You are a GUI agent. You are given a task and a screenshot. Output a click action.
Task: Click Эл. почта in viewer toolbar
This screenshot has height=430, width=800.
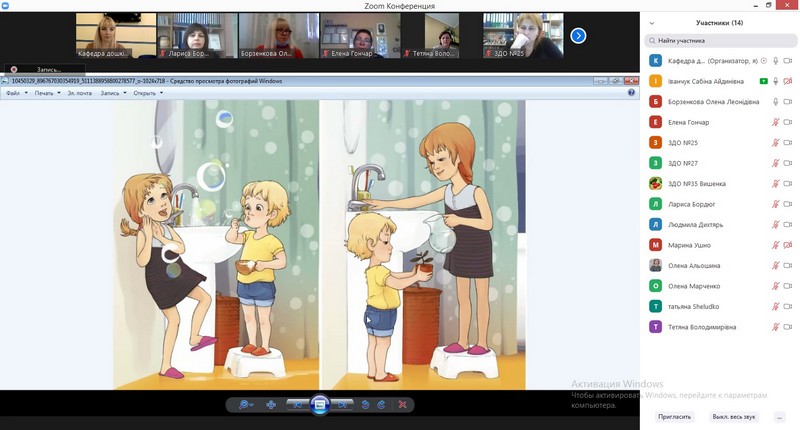click(x=80, y=93)
